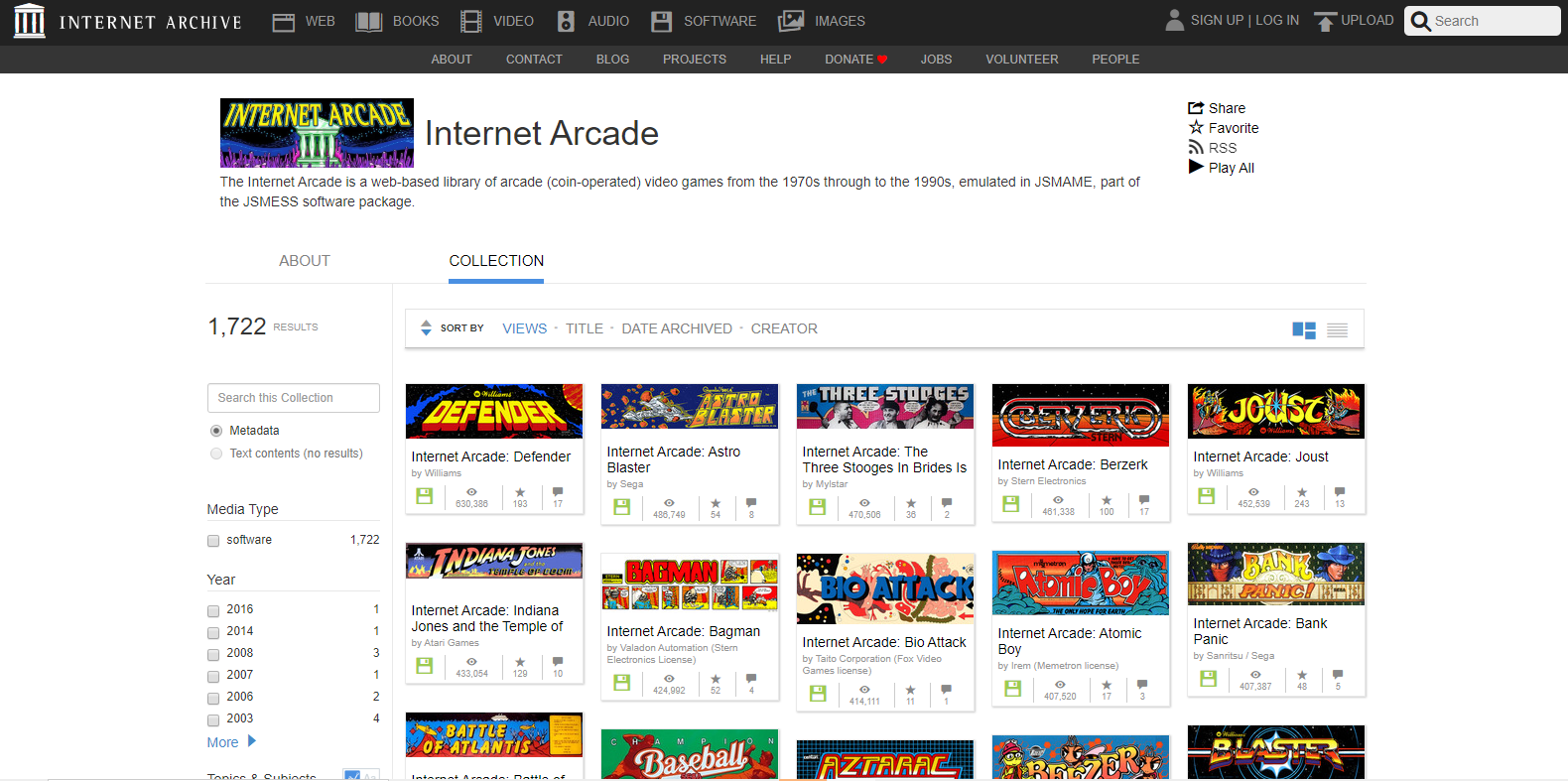Sort results by Creator
Image resolution: width=1568 pixels, height=781 pixels.
point(784,328)
